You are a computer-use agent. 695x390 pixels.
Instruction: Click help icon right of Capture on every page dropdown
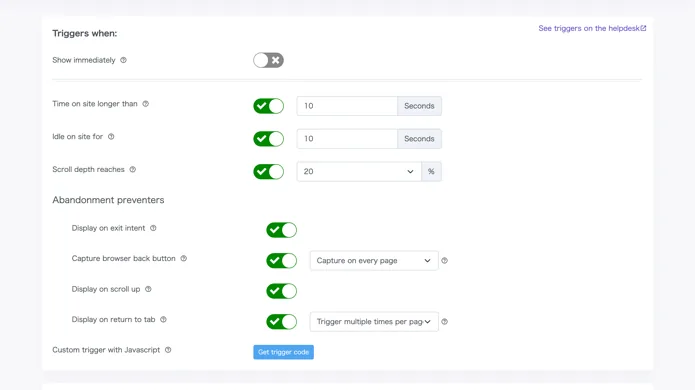pos(445,261)
